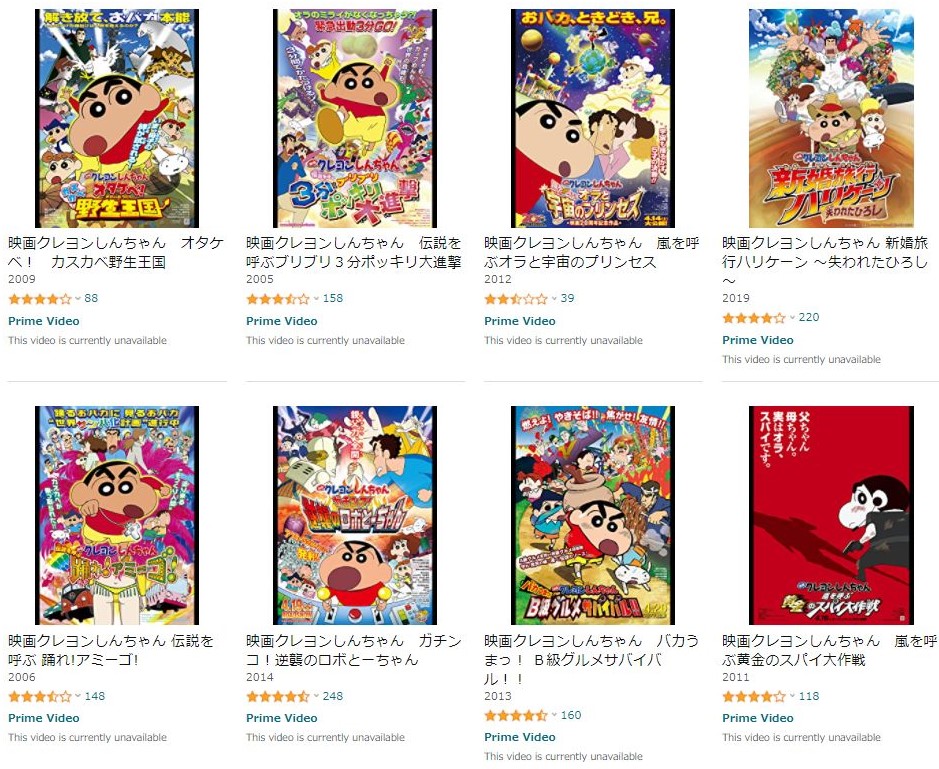Open star rating for the 2019 movie
939x769 pixels.
[754, 317]
